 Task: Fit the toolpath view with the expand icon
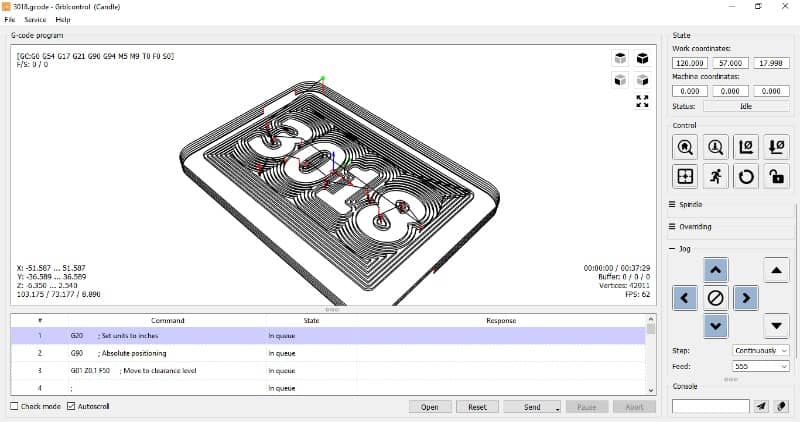click(x=643, y=101)
